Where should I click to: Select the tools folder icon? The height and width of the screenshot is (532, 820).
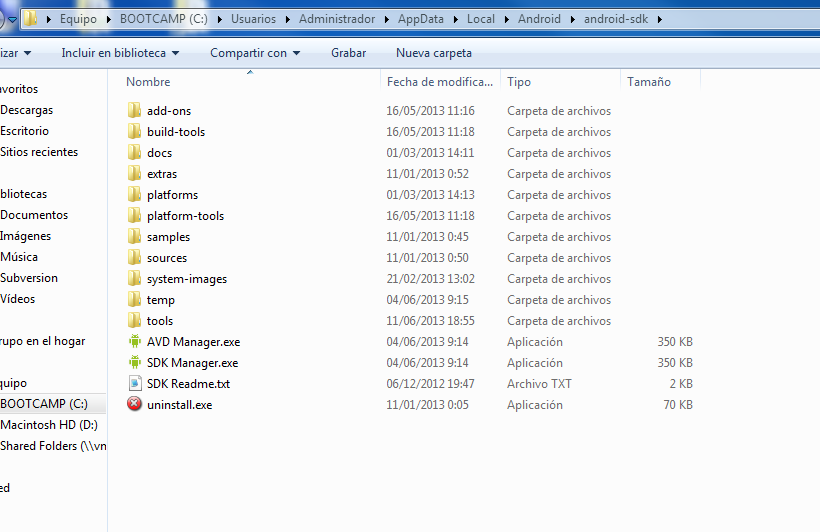click(134, 320)
